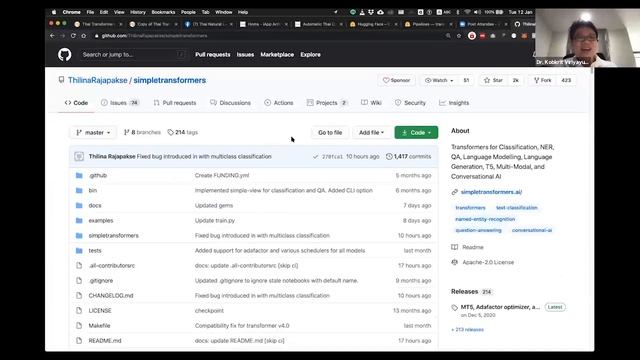Open the Projects tab
The image size is (640, 360).
327,103
